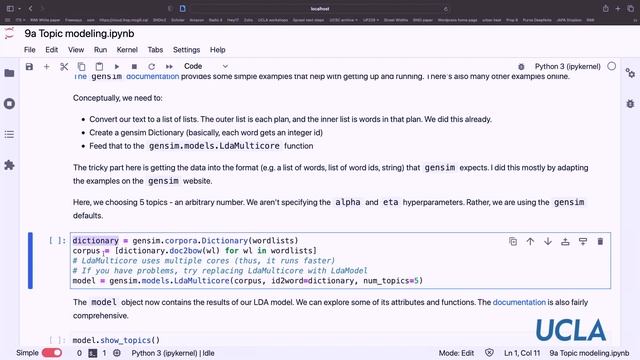Click the kernel sessions icon in status bar

tap(117, 353)
